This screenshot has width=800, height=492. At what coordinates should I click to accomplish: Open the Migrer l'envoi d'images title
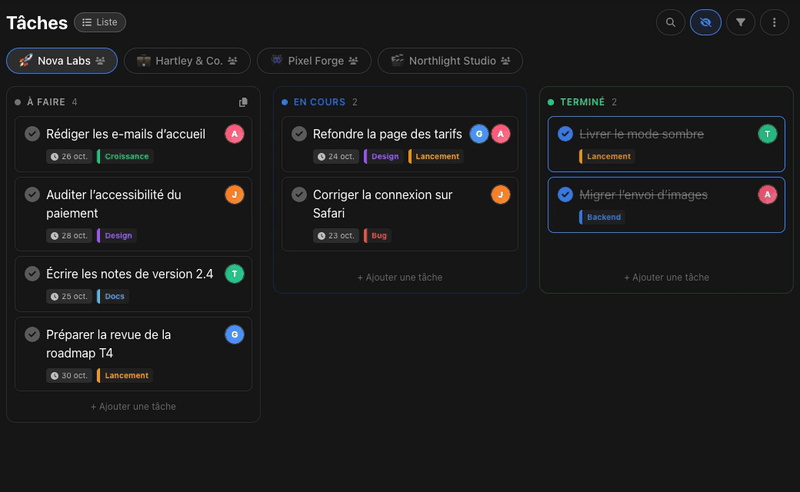coord(643,195)
